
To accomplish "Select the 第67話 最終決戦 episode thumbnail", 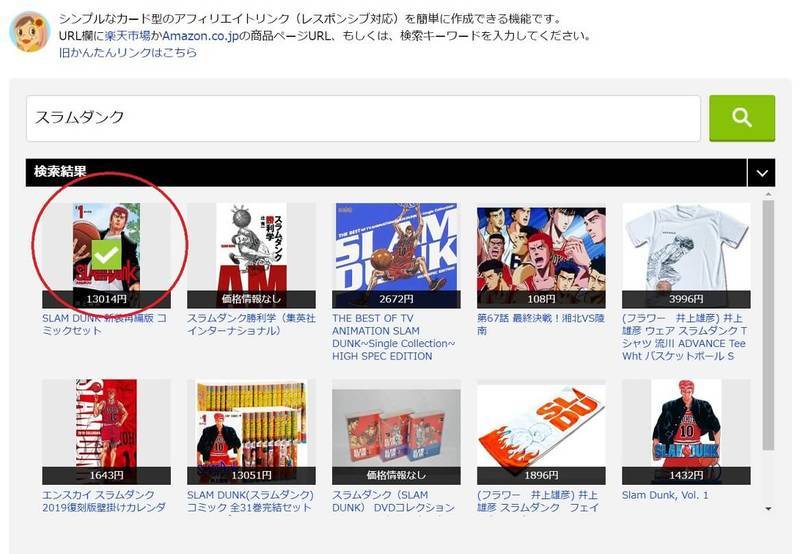I will [541, 255].
